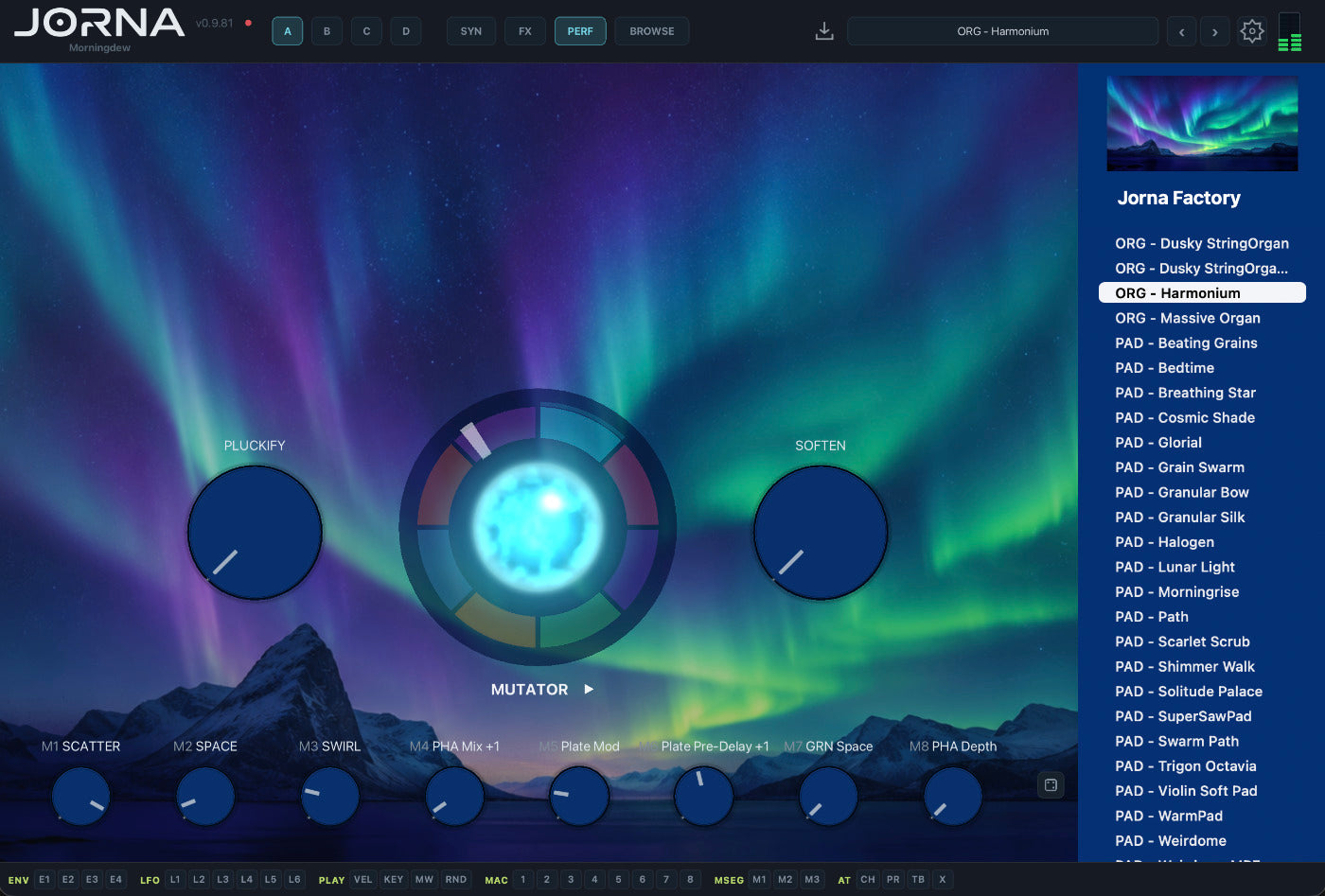
Task: Click the PLUCKIFY knob
Action: click(x=255, y=533)
